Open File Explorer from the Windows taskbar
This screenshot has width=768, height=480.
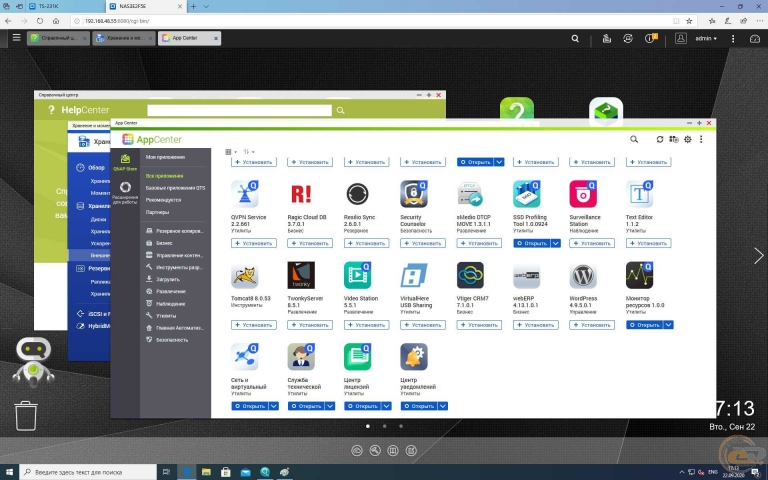point(206,472)
